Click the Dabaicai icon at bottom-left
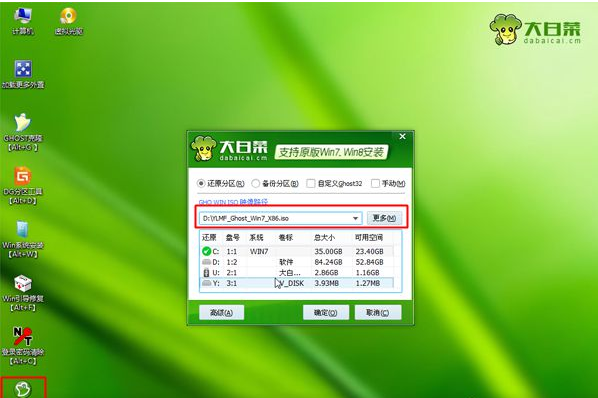598x398 pixels. coord(23,389)
